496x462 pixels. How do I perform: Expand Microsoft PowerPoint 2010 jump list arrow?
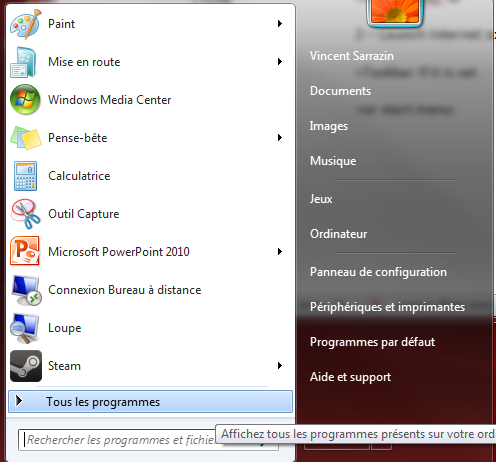(280, 252)
